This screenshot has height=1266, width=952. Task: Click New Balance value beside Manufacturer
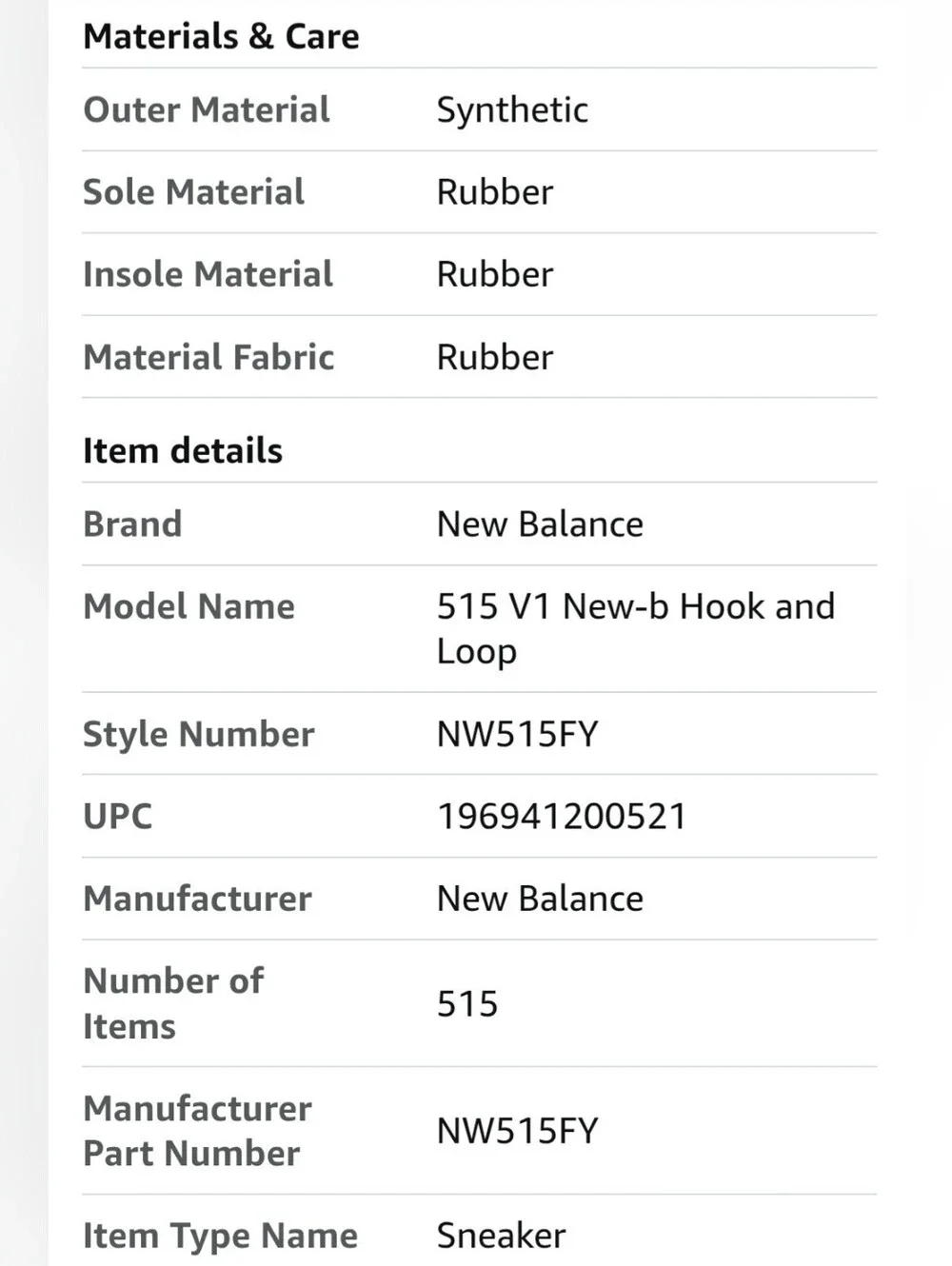click(540, 899)
